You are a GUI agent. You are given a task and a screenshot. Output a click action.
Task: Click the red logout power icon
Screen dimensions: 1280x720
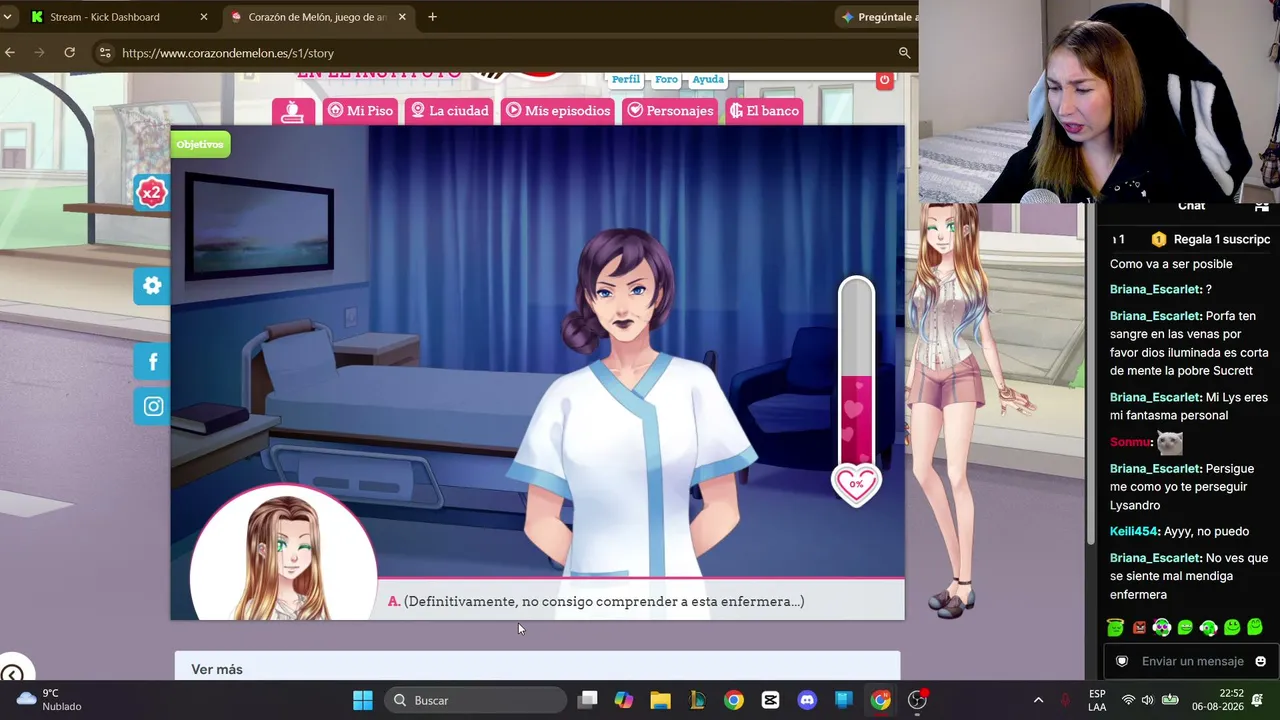pos(884,80)
